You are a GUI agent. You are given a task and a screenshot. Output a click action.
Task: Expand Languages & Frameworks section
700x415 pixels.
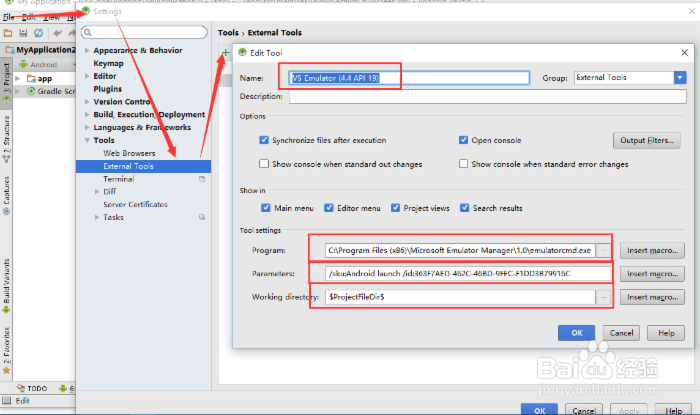[87, 128]
